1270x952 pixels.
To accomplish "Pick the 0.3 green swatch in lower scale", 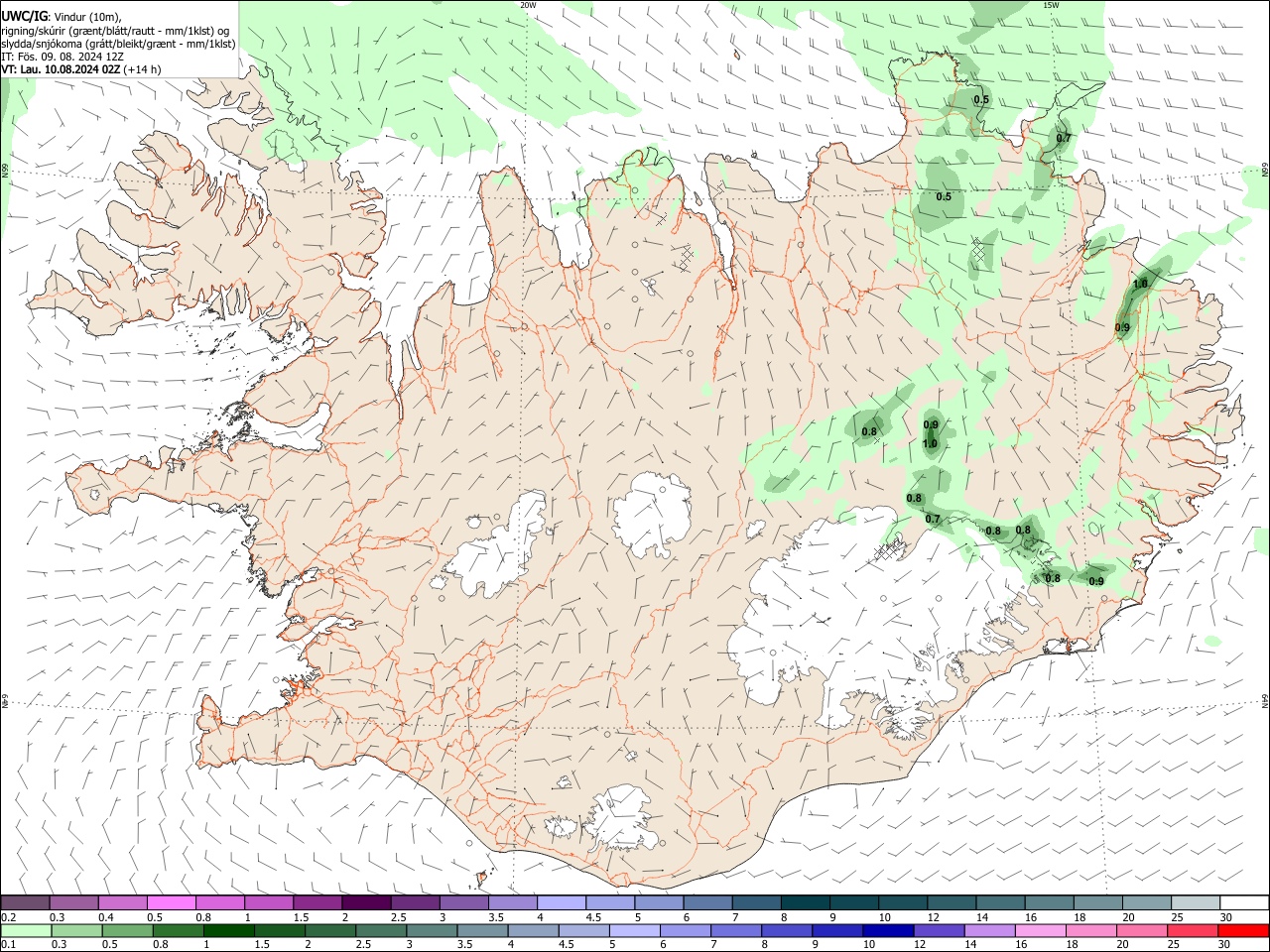I will [x=76, y=931].
